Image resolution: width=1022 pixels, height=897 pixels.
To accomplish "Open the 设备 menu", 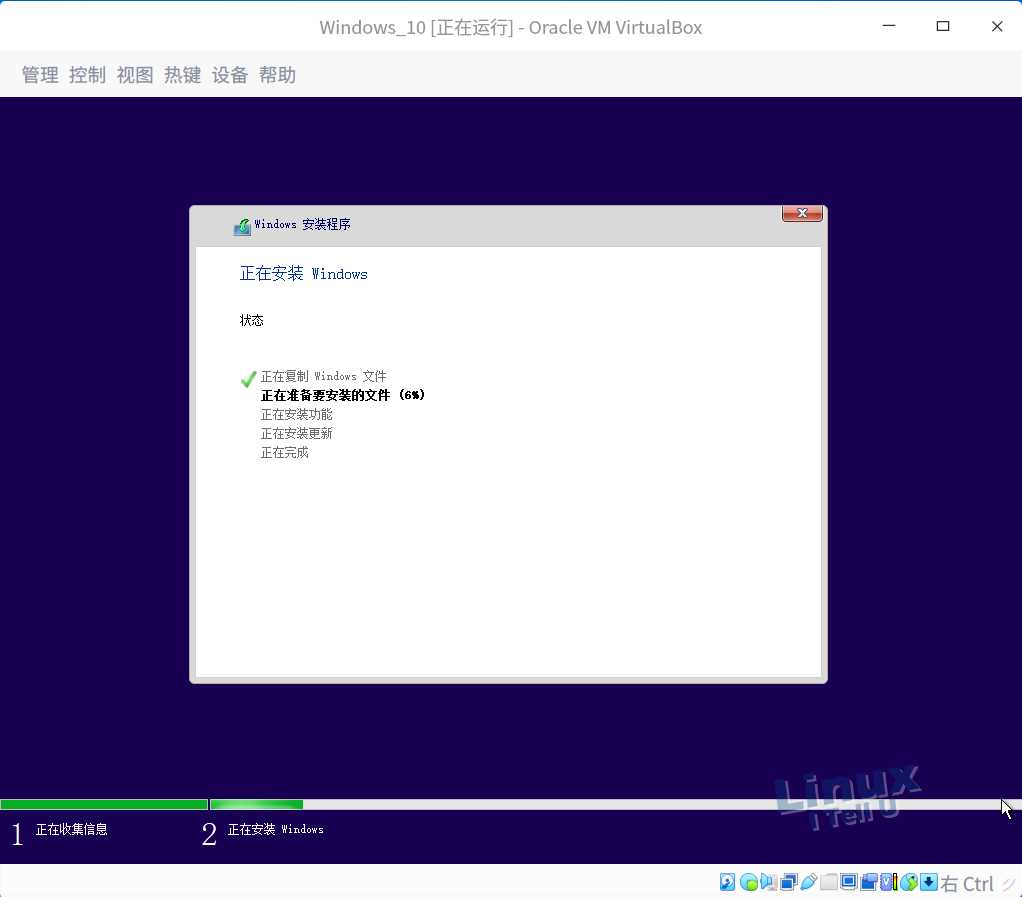I will coord(229,75).
